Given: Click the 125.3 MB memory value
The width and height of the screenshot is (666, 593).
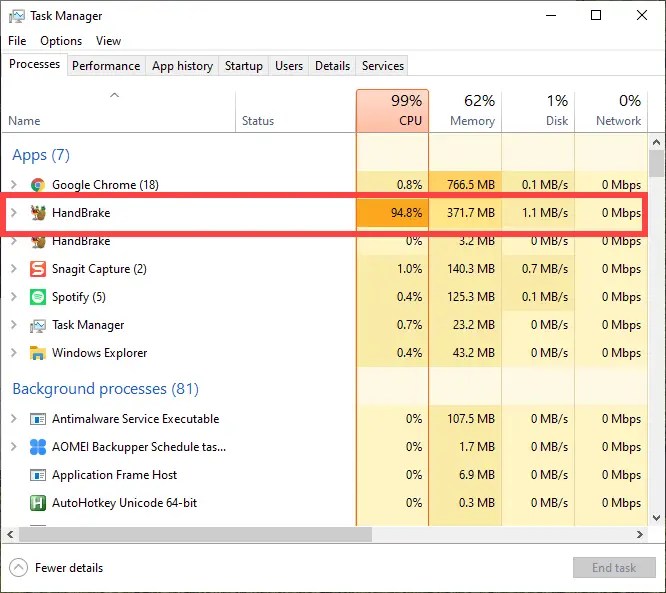Looking at the screenshot, I should point(471,296).
